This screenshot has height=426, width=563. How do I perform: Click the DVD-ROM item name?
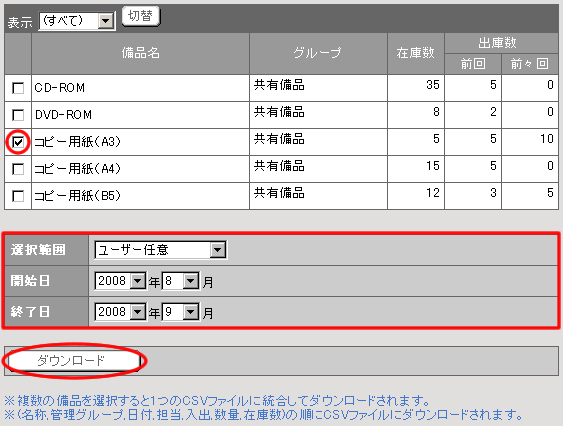point(63,115)
